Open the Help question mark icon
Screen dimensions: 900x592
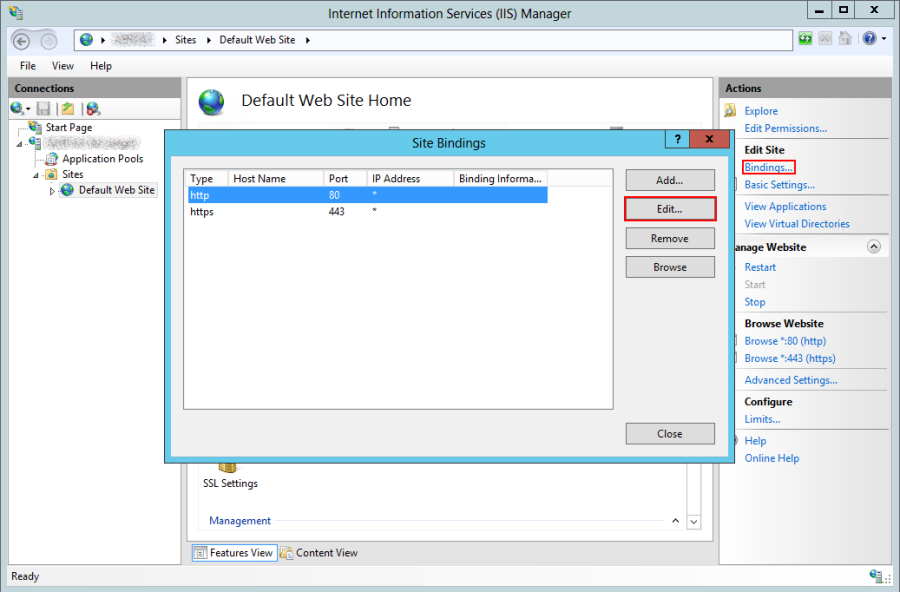(x=870, y=38)
